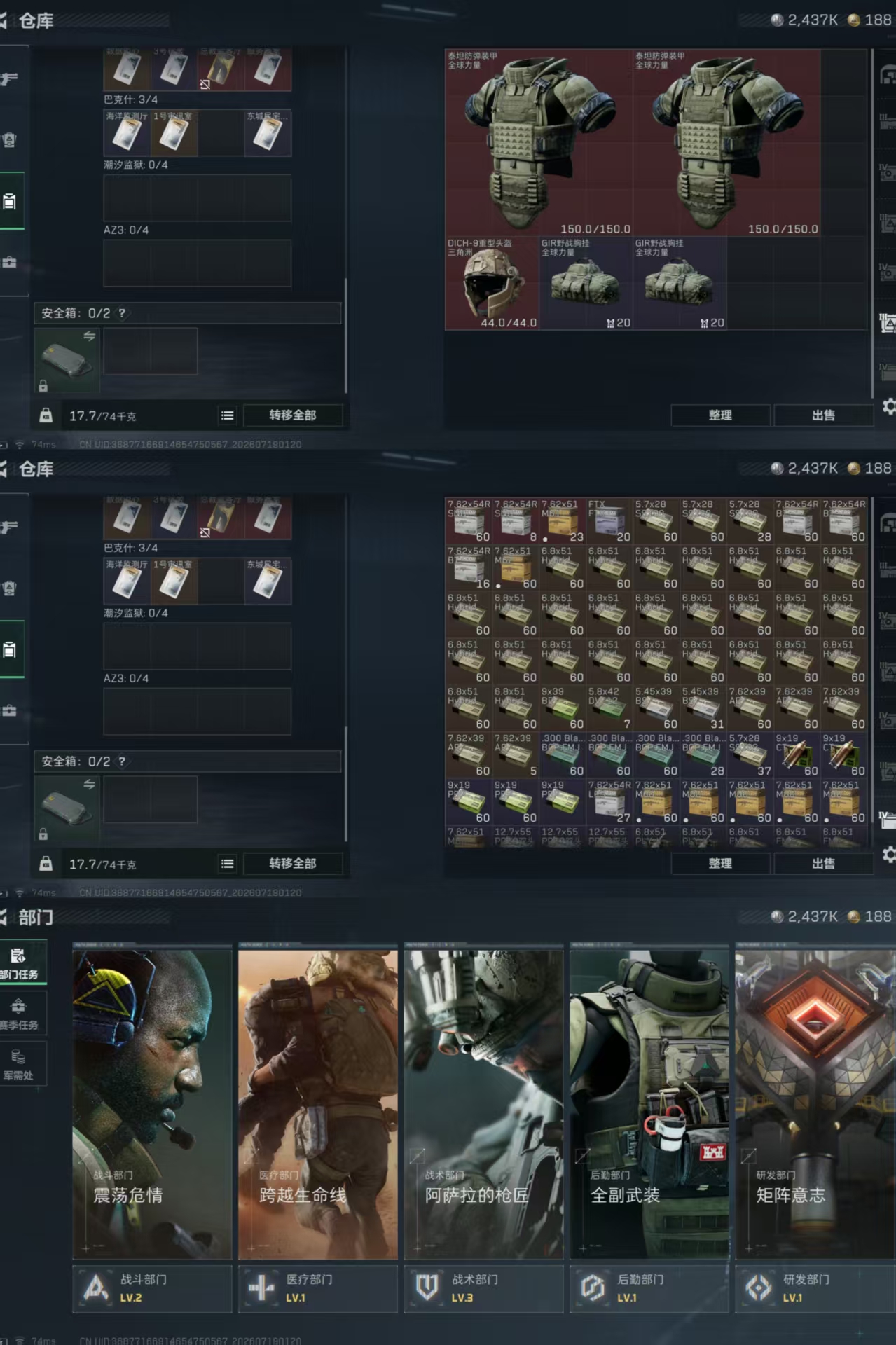Viewport: 896px width, 1345px height.
Task: Select the FTX ammo box with 20 rounds
Action: click(x=609, y=521)
